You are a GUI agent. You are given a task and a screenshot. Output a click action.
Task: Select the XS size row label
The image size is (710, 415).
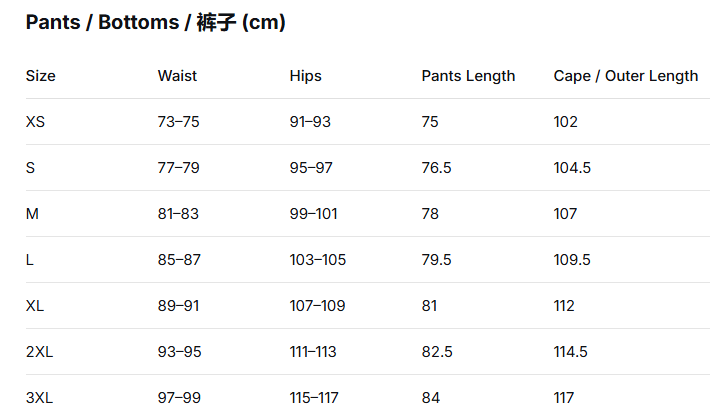(36, 122)
